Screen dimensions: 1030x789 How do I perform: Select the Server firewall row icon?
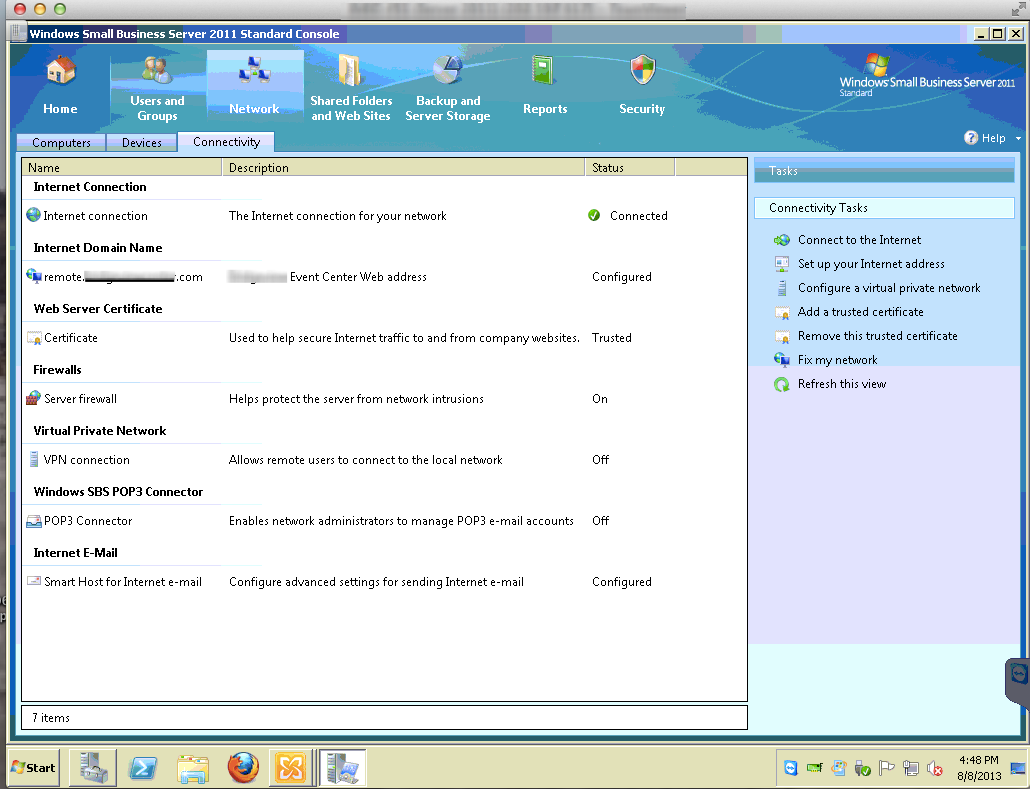33,398
